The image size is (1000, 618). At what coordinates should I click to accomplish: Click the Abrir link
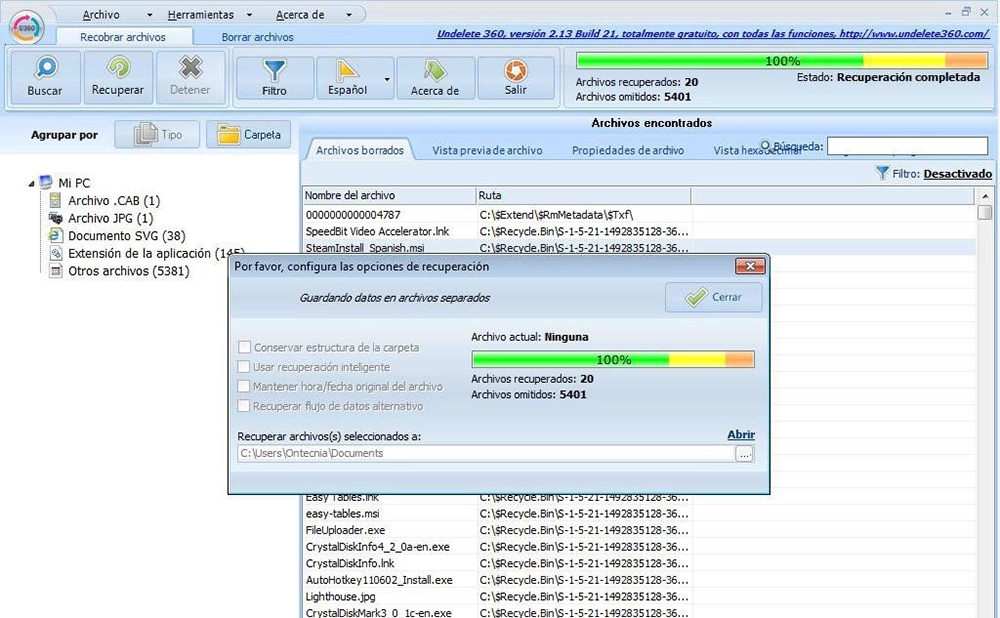point(740,435)
